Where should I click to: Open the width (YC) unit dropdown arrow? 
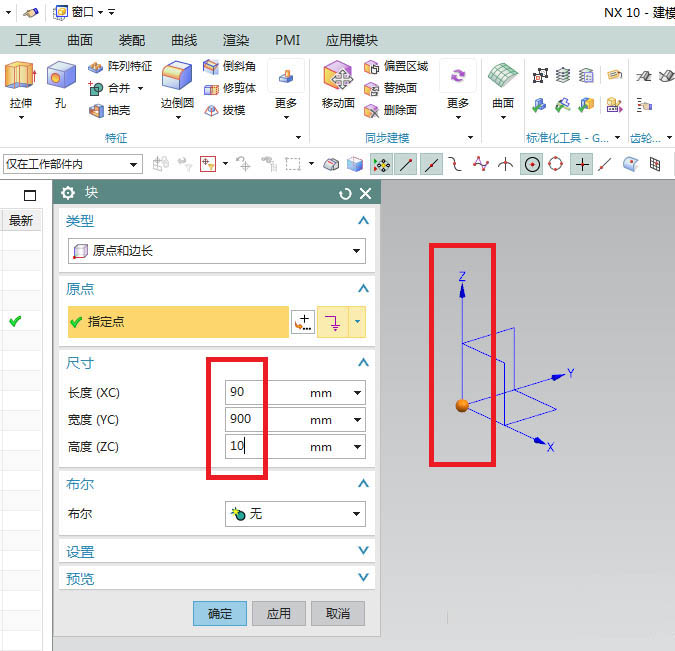(357, 419)
